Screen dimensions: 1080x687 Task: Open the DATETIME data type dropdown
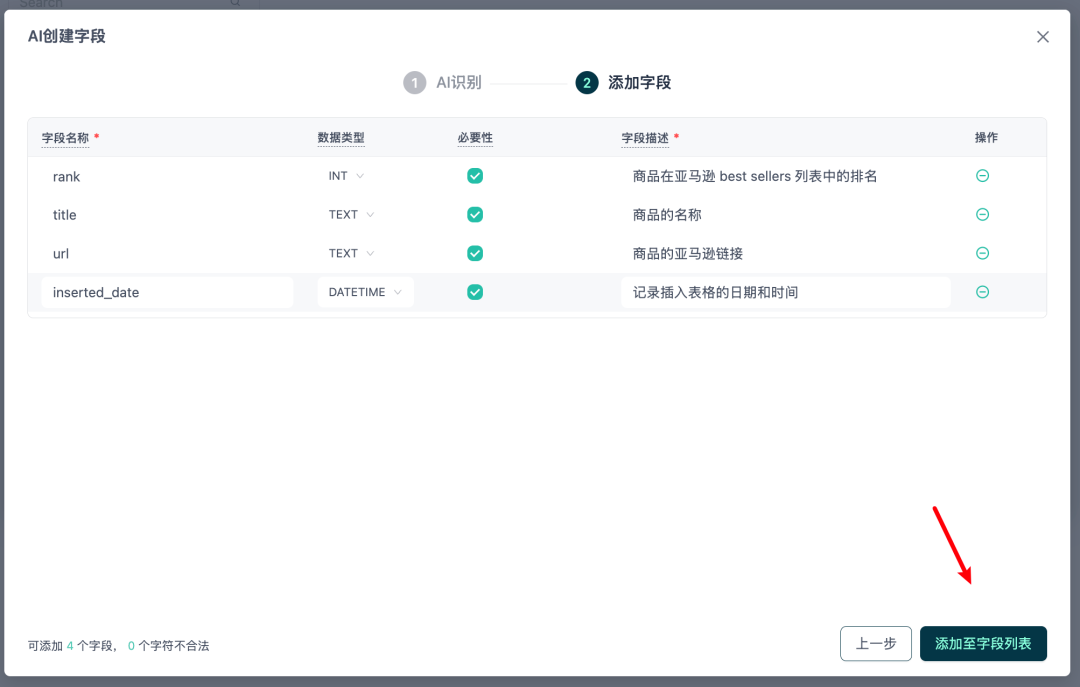pyautogui.click(x=365, y=292)
